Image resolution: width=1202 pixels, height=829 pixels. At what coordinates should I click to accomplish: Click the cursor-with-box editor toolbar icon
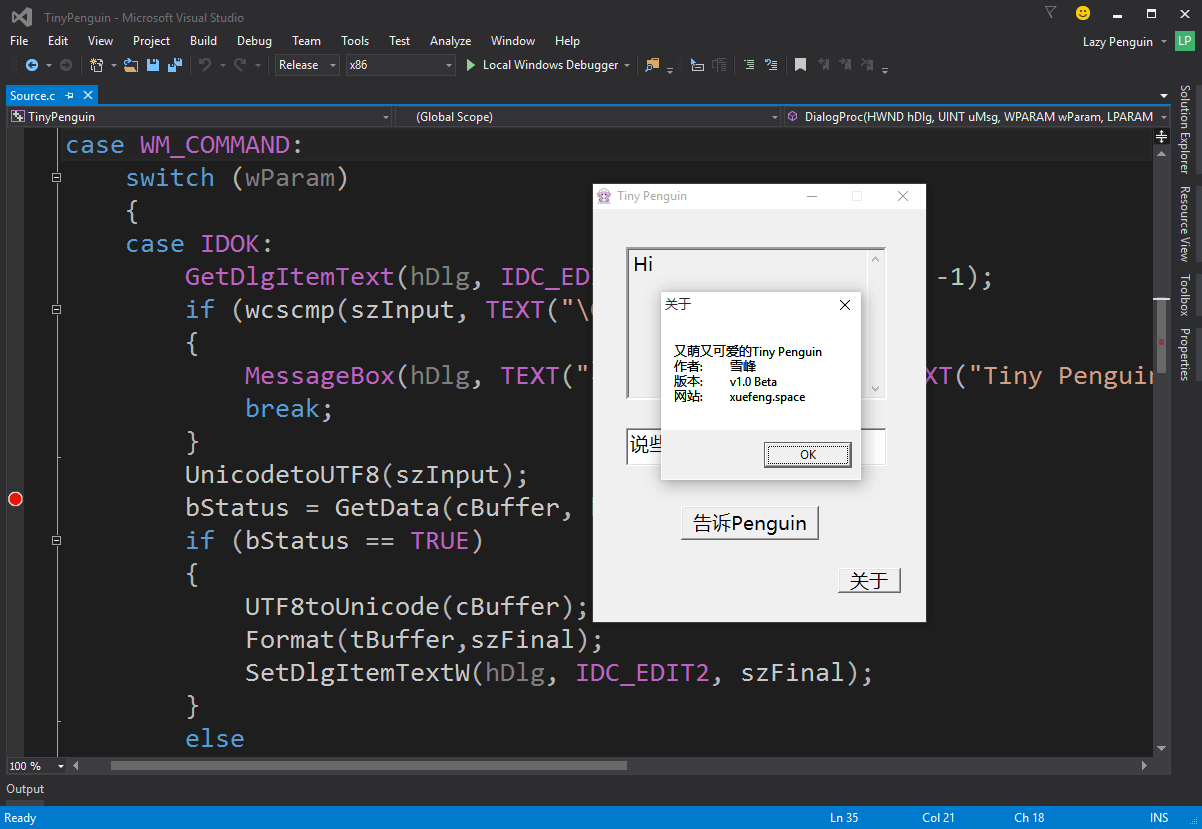698,65
